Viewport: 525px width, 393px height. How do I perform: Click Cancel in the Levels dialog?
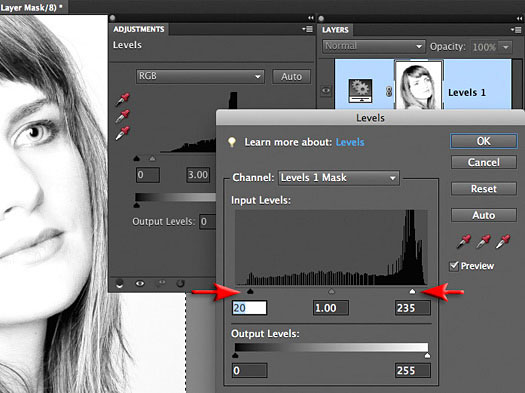483,162
